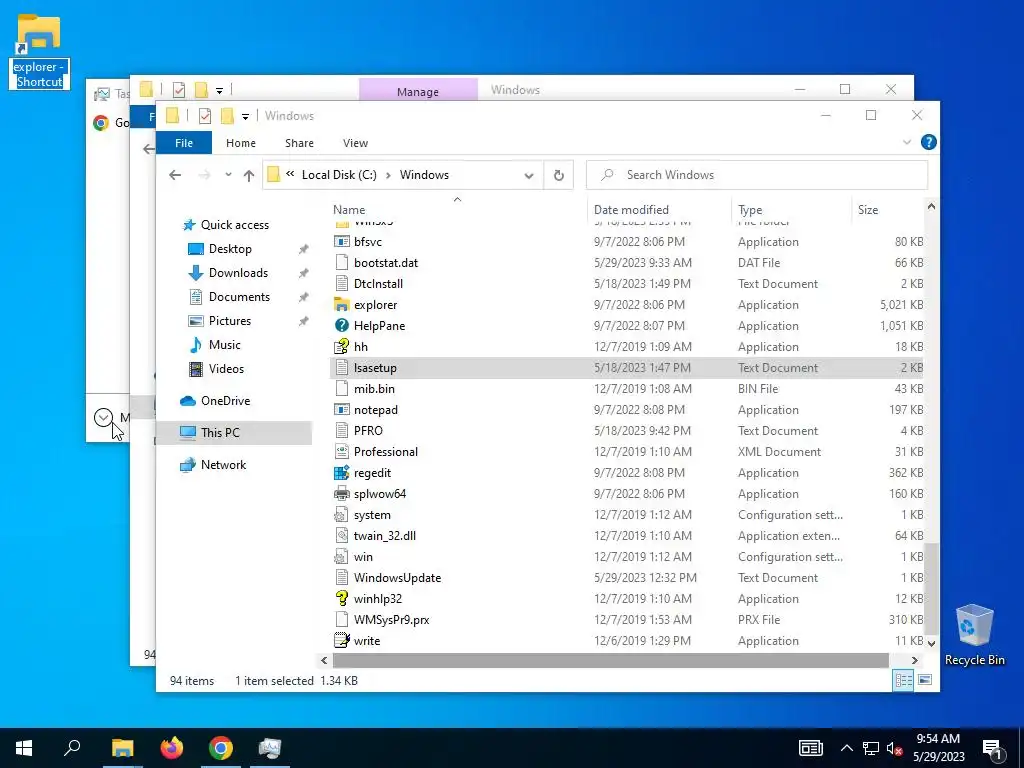Viewport: 1024px width, 768px height.
Task: Open the Recycle Bin on the desktop
Action: tap(974, 634)
